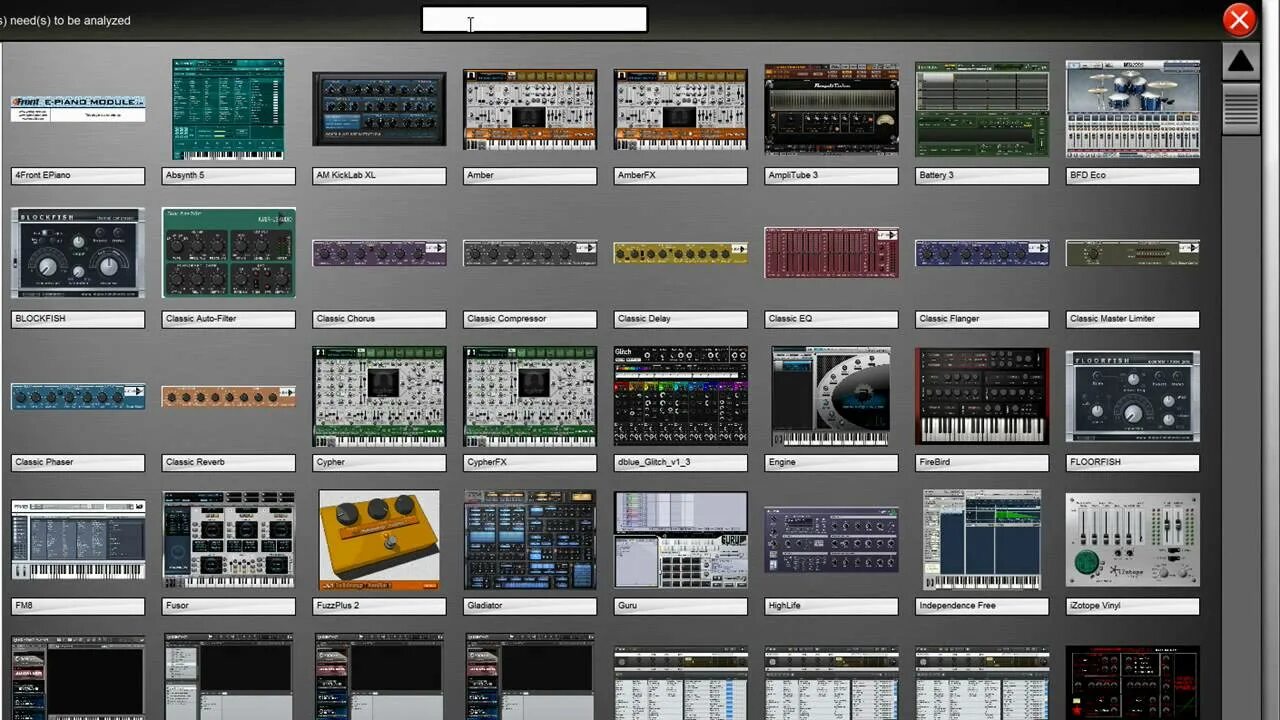Select the Classic Compressor rack image
Screen dimensions: 1280x720
(x=530, y=253)
